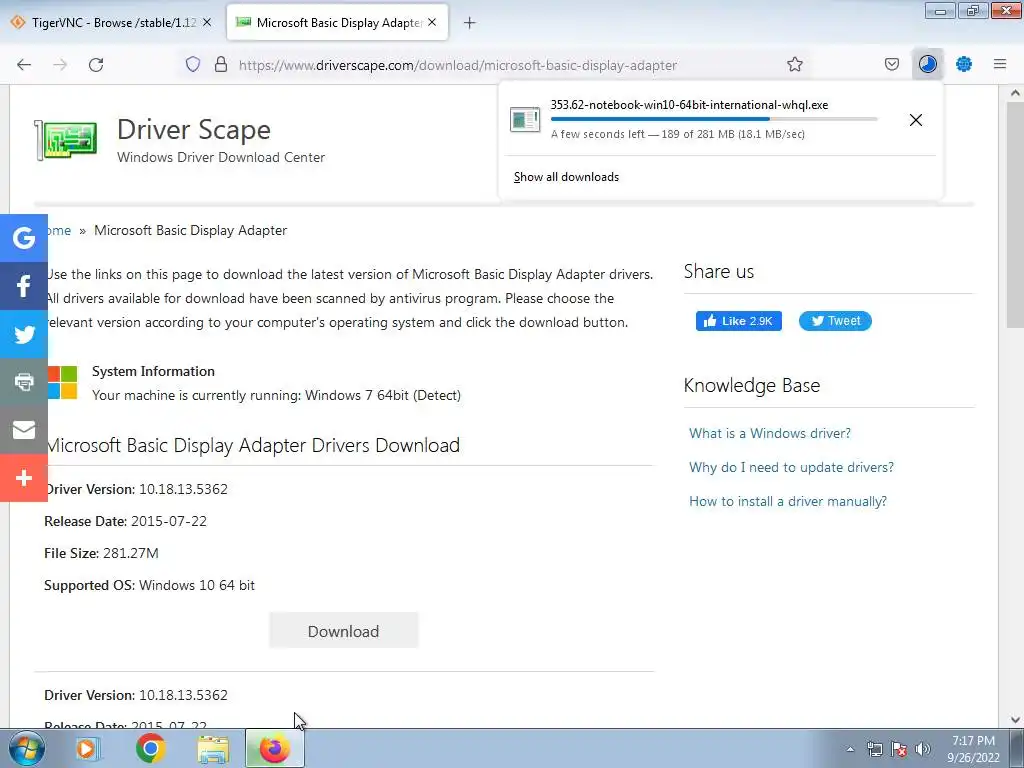The image size is (1024, 768).
Task: Share via the Google sidebar icon
Action: tap(24, 238)
